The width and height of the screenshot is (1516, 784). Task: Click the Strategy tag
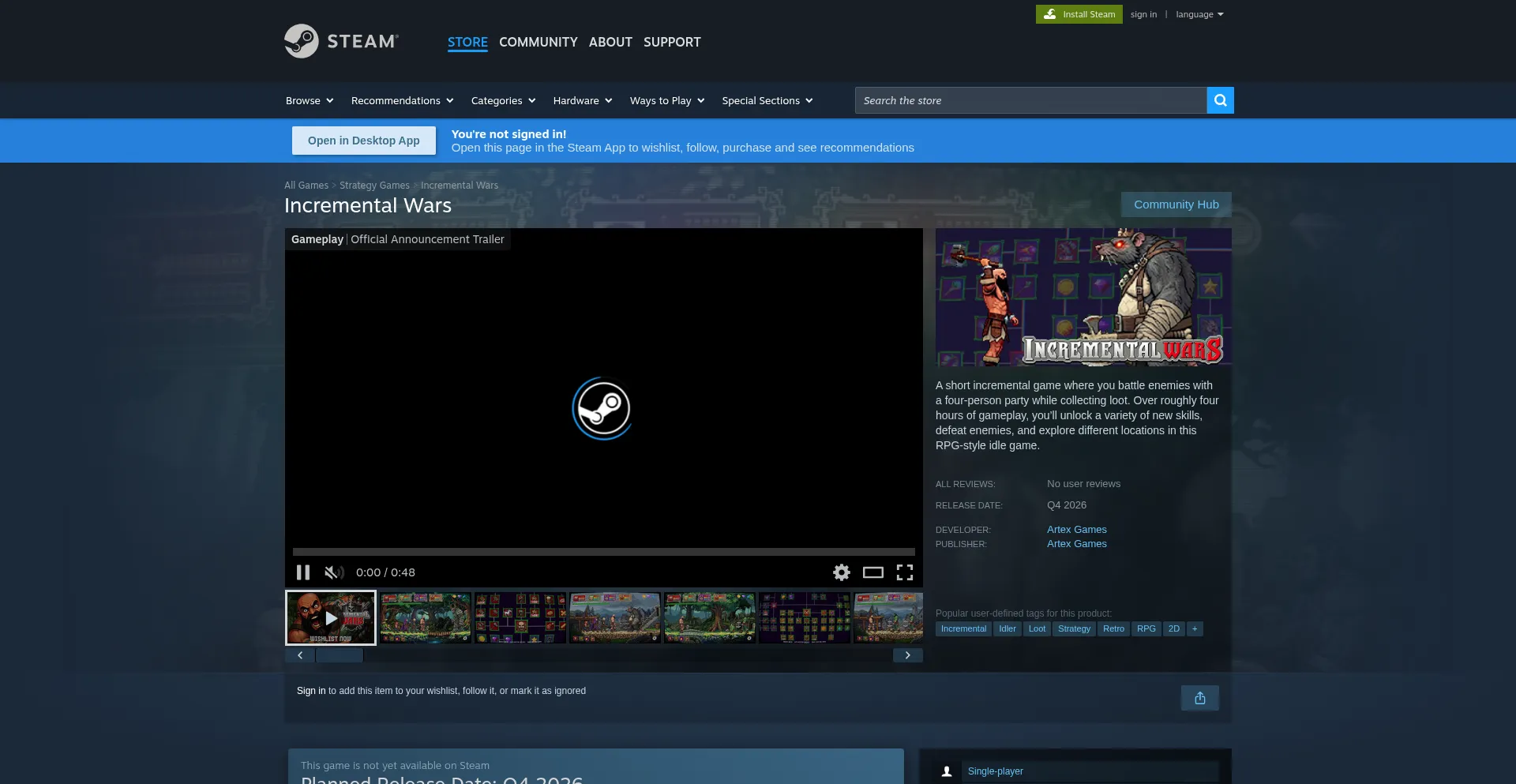(1074, 629)
